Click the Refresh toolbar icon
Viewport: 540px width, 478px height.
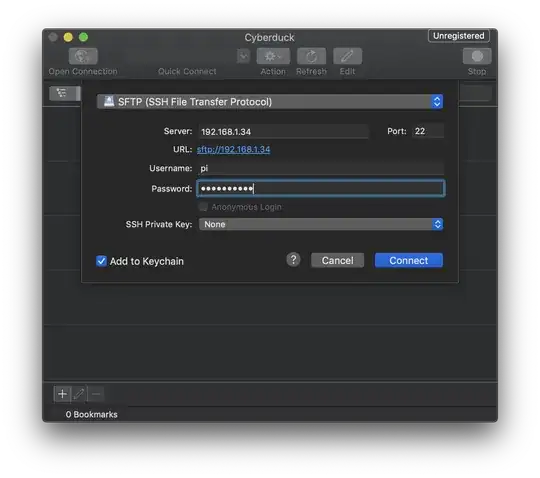[x=311, y=56]
